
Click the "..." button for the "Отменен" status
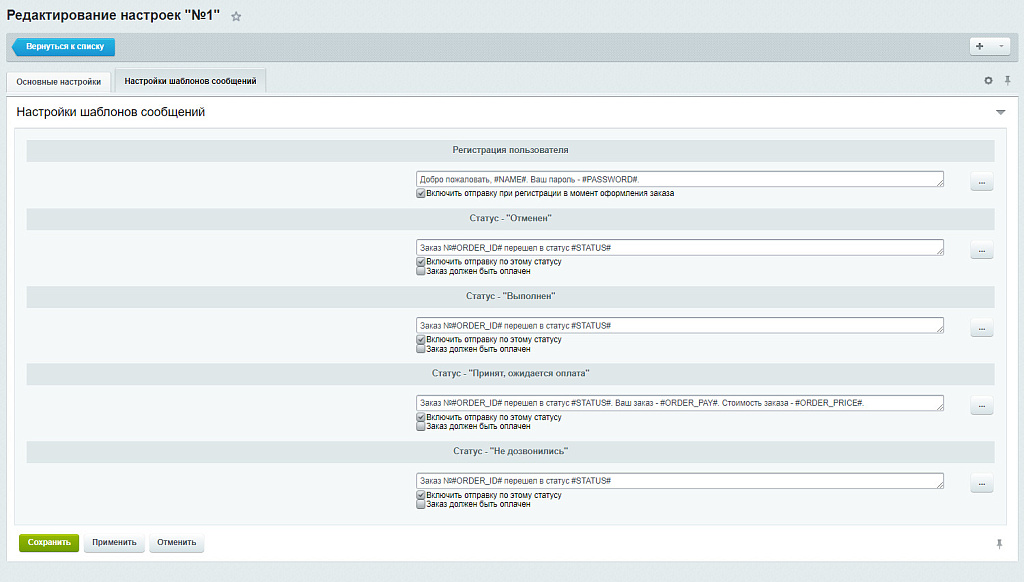pos(982,250)
